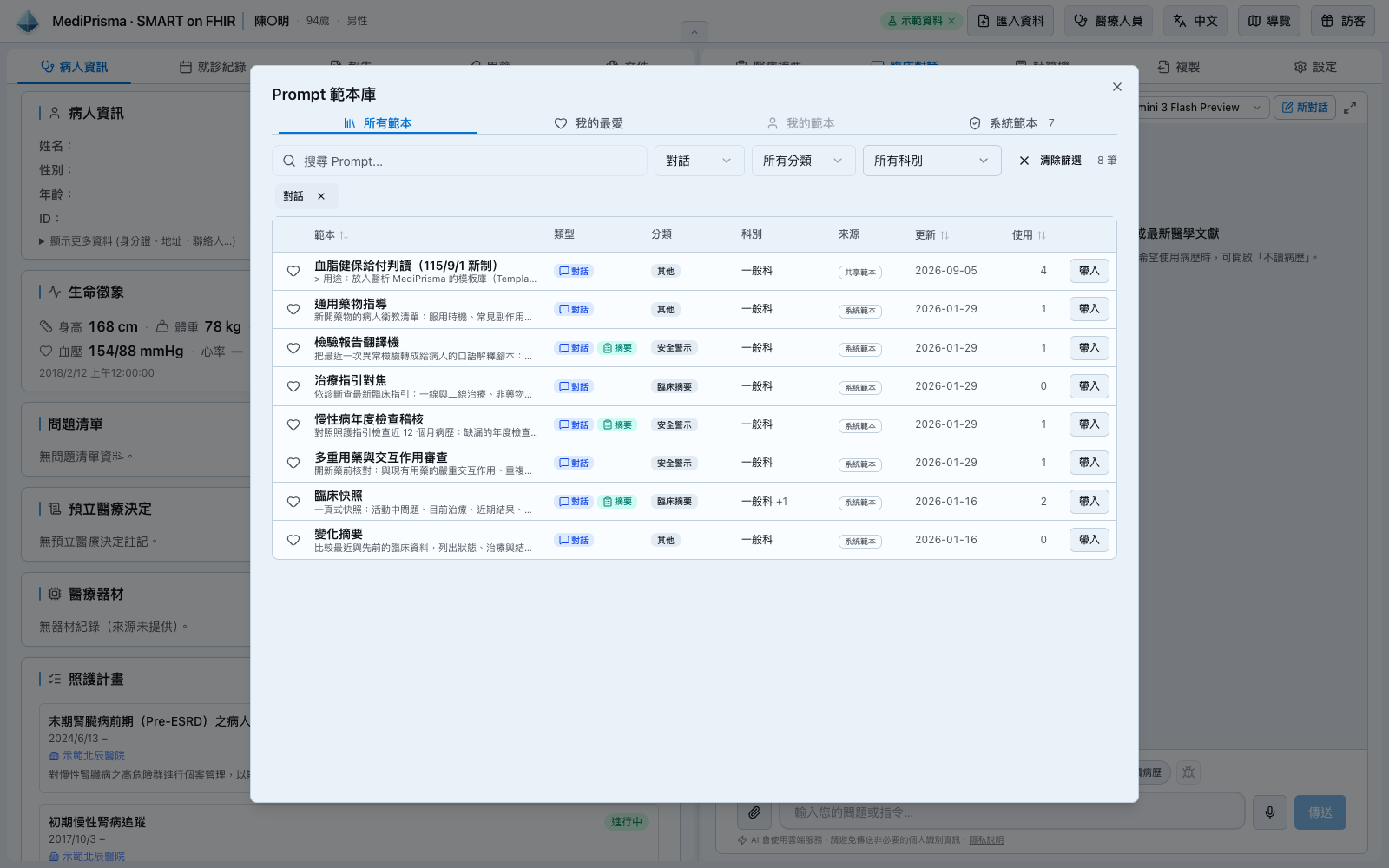1389x868 pixels.
Task: Toggle favorite heart for 多重用藥與交互作用審查
Action: tap(293, 463)
